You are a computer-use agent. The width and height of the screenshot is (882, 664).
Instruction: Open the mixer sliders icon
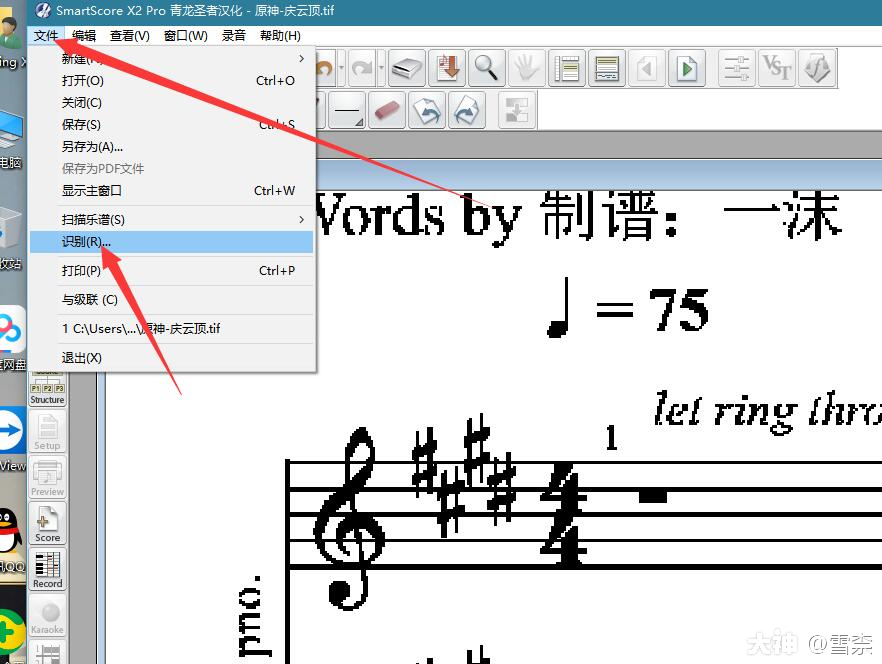click(x=736, y=68)
